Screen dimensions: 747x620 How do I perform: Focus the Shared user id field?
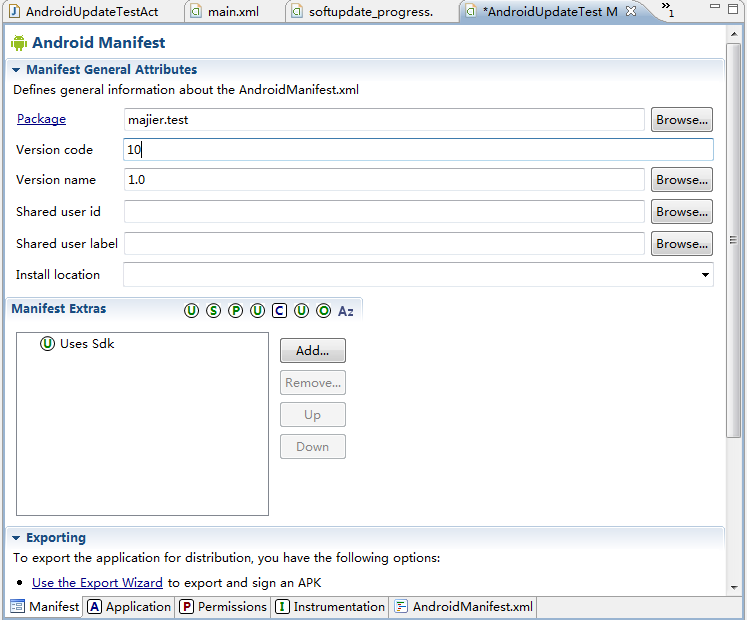coord(384,212)
